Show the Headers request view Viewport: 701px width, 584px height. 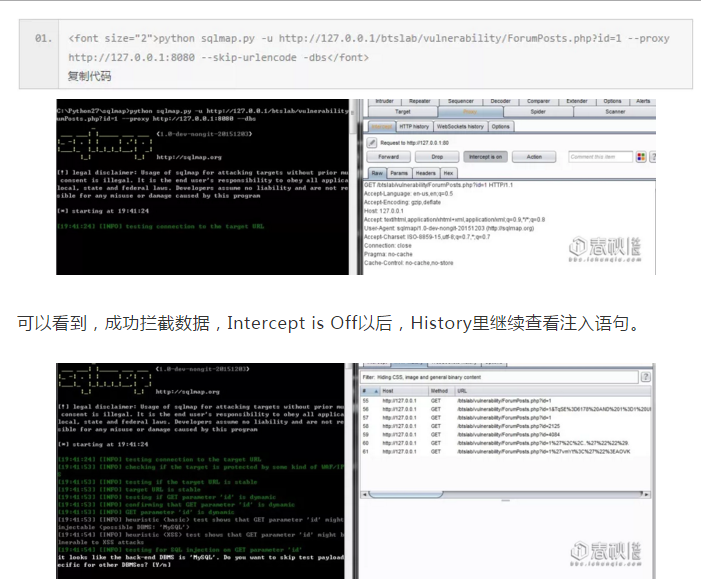click(425, 173)
